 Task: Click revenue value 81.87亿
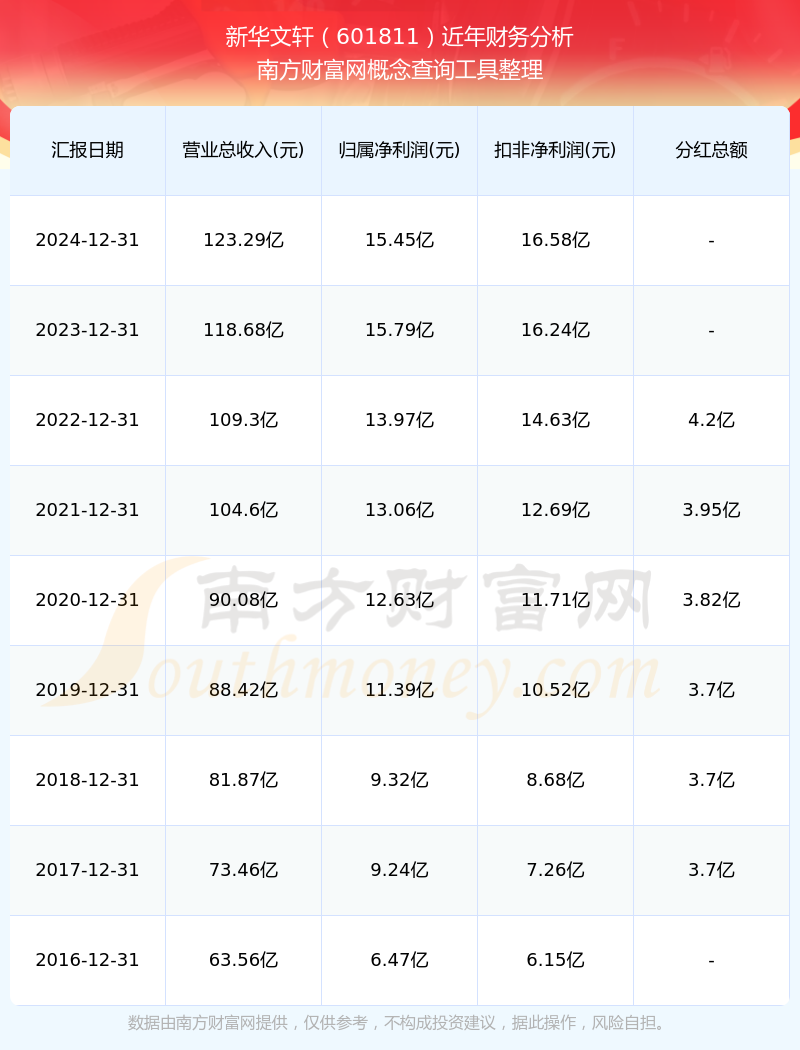[244, 780]
